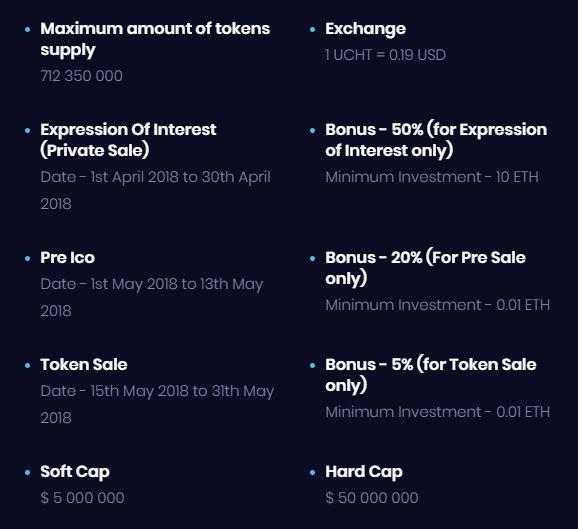Screen dimensions: 578x529
Task: Click the $ 50 000 000 hard cap value
Action: pyautogui.click(x=372, y=498)
